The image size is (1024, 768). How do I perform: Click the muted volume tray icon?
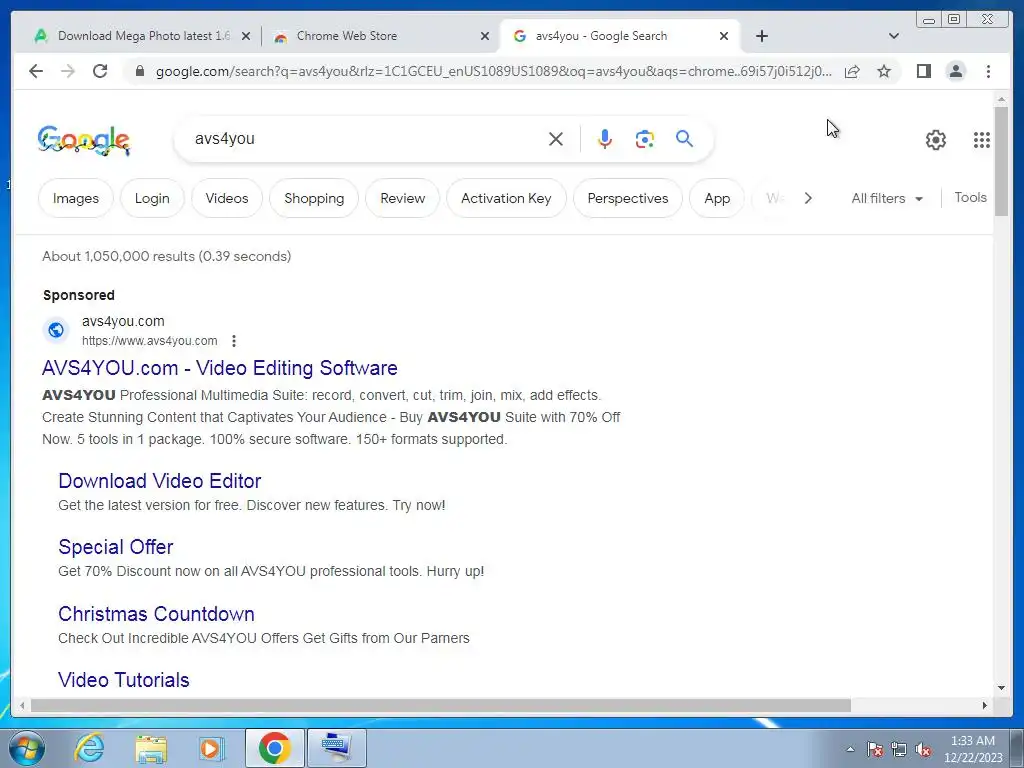point(923,750)
